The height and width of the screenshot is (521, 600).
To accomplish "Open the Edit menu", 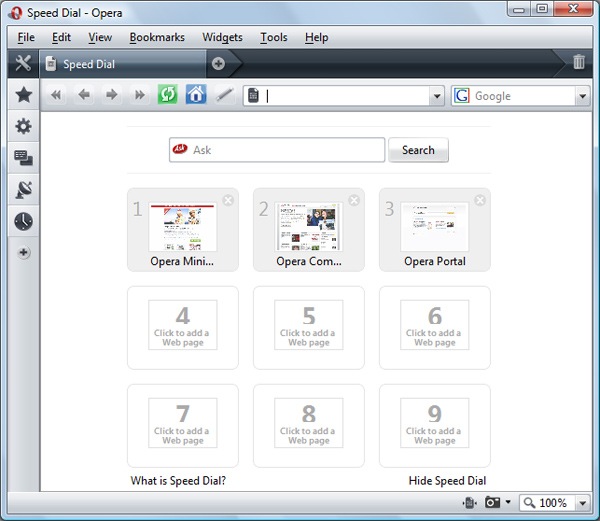I will (61, 37).
